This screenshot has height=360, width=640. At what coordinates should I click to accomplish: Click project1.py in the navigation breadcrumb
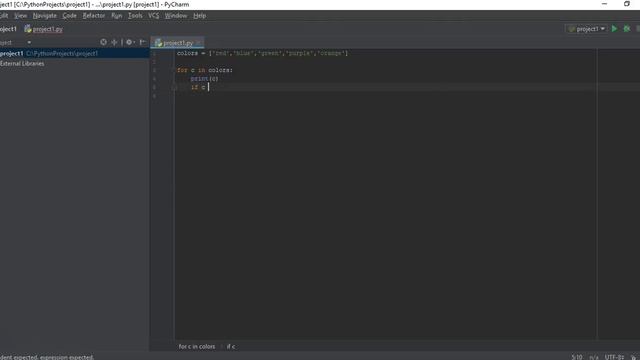tap(43, 29)
